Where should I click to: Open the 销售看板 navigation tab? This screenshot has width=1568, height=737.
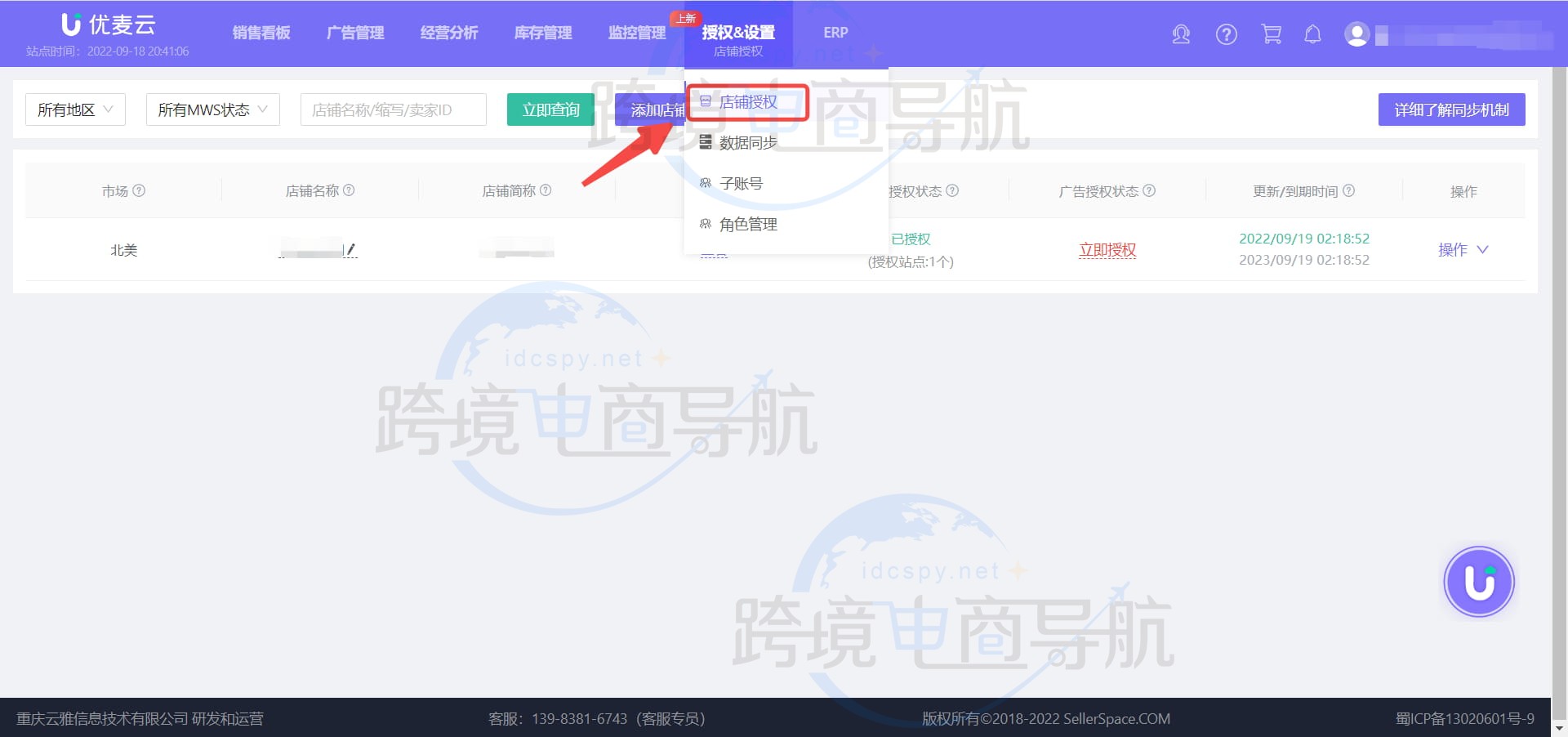point(261,33)
